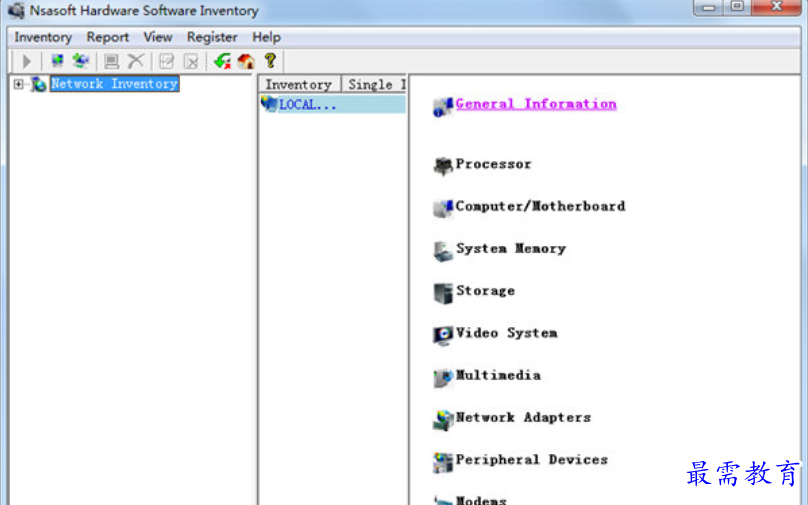Click the yellow question mark help icon
This screenshot has height=505, width=808.
tap(270, 61)
